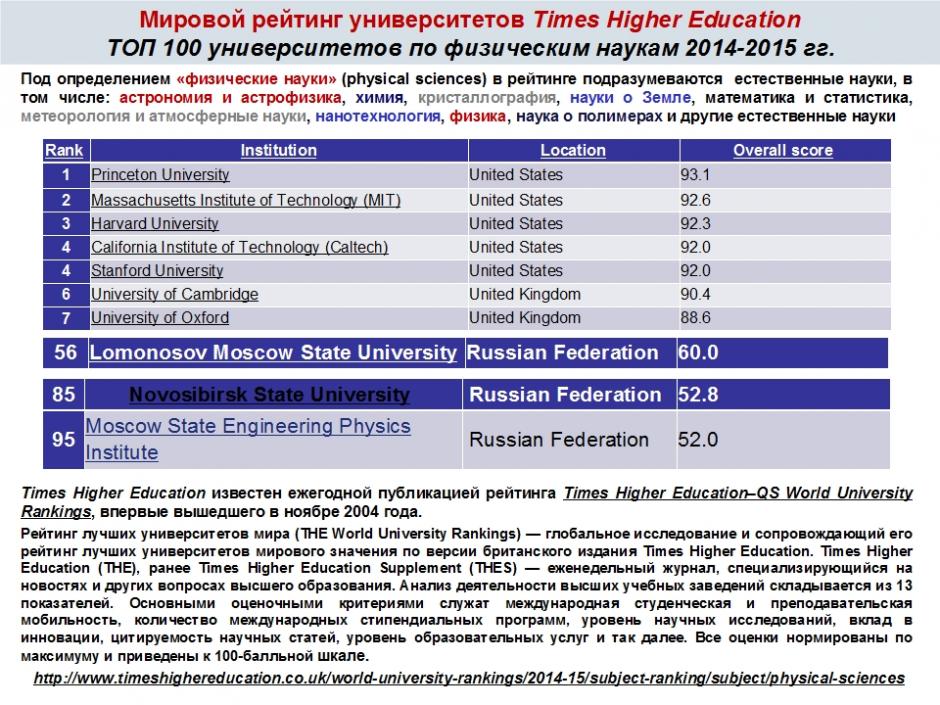Screen dimensions: 940x705
Task: Click rank number 56
Action: coord(65,352)
